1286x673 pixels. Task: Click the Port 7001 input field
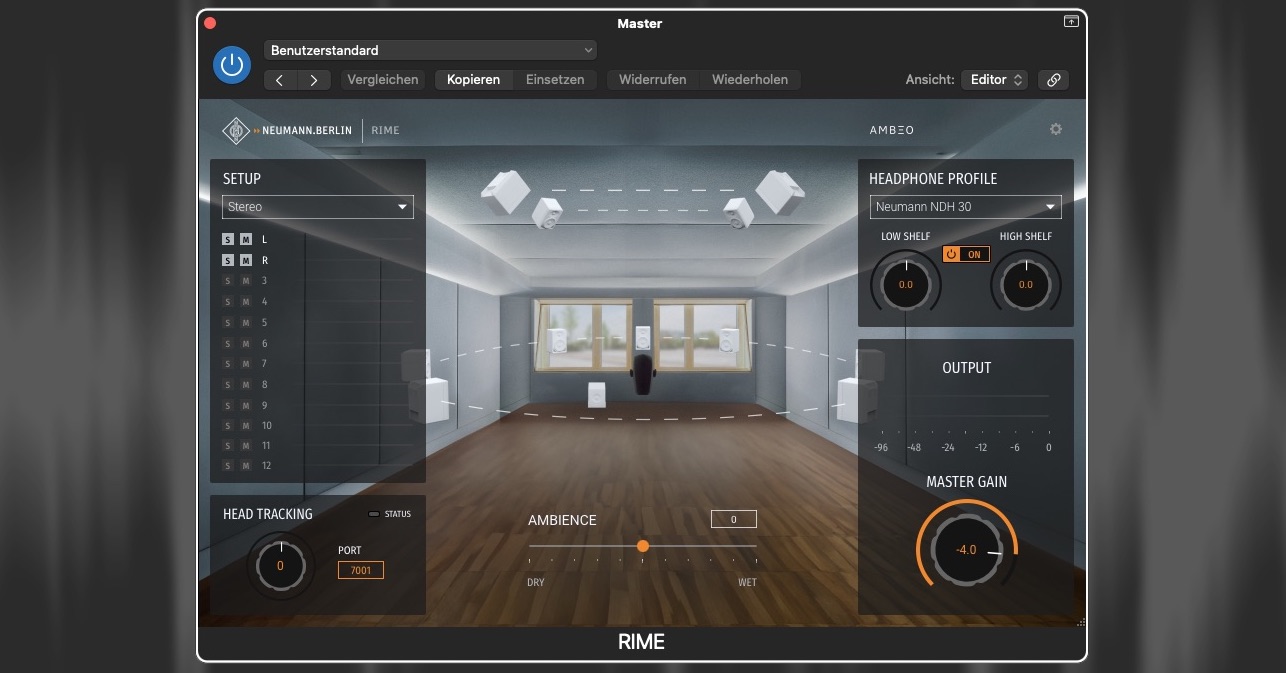click(x=361, y=570)
